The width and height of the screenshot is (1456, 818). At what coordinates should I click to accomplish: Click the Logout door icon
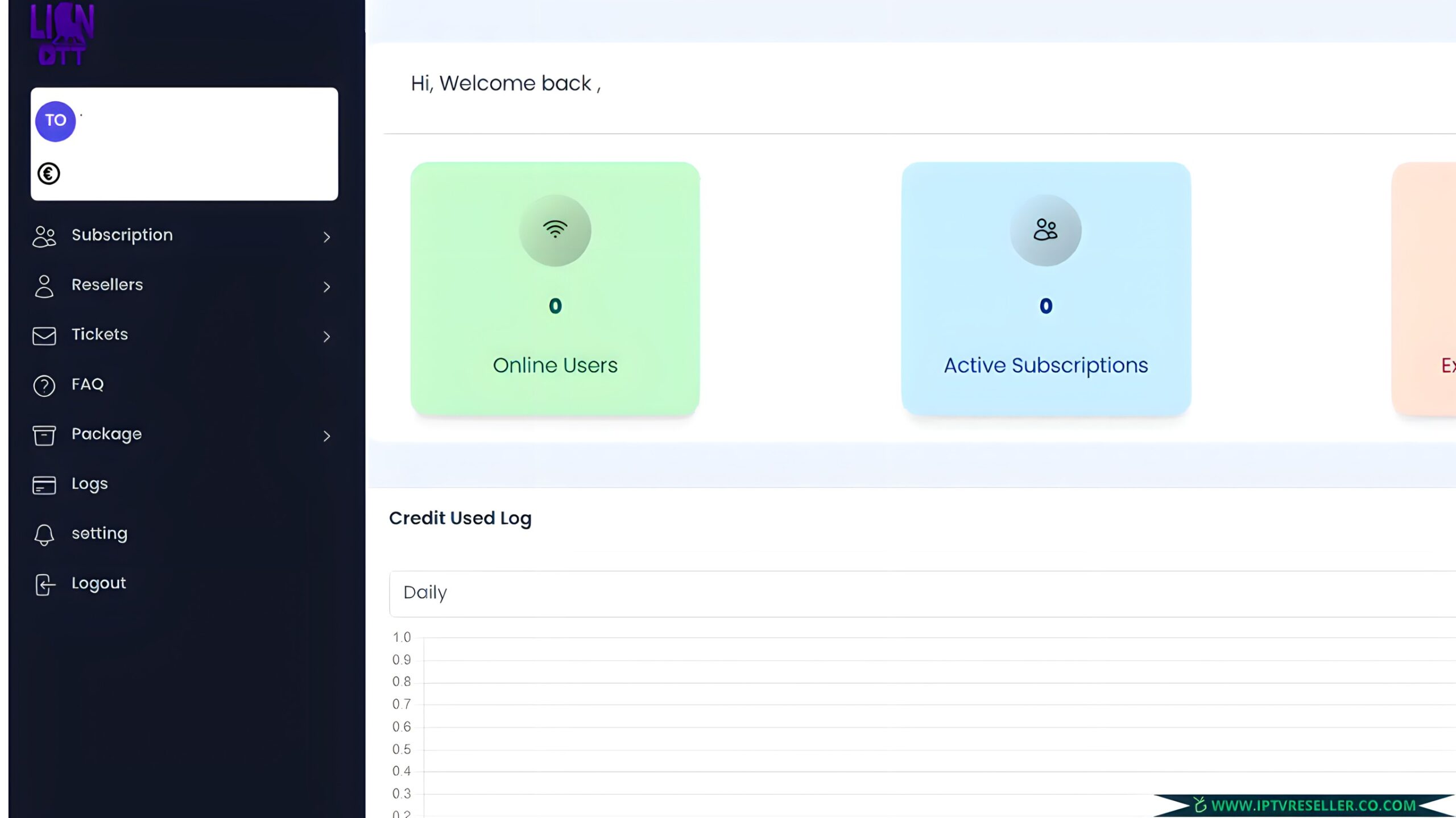tap(45, 584)
